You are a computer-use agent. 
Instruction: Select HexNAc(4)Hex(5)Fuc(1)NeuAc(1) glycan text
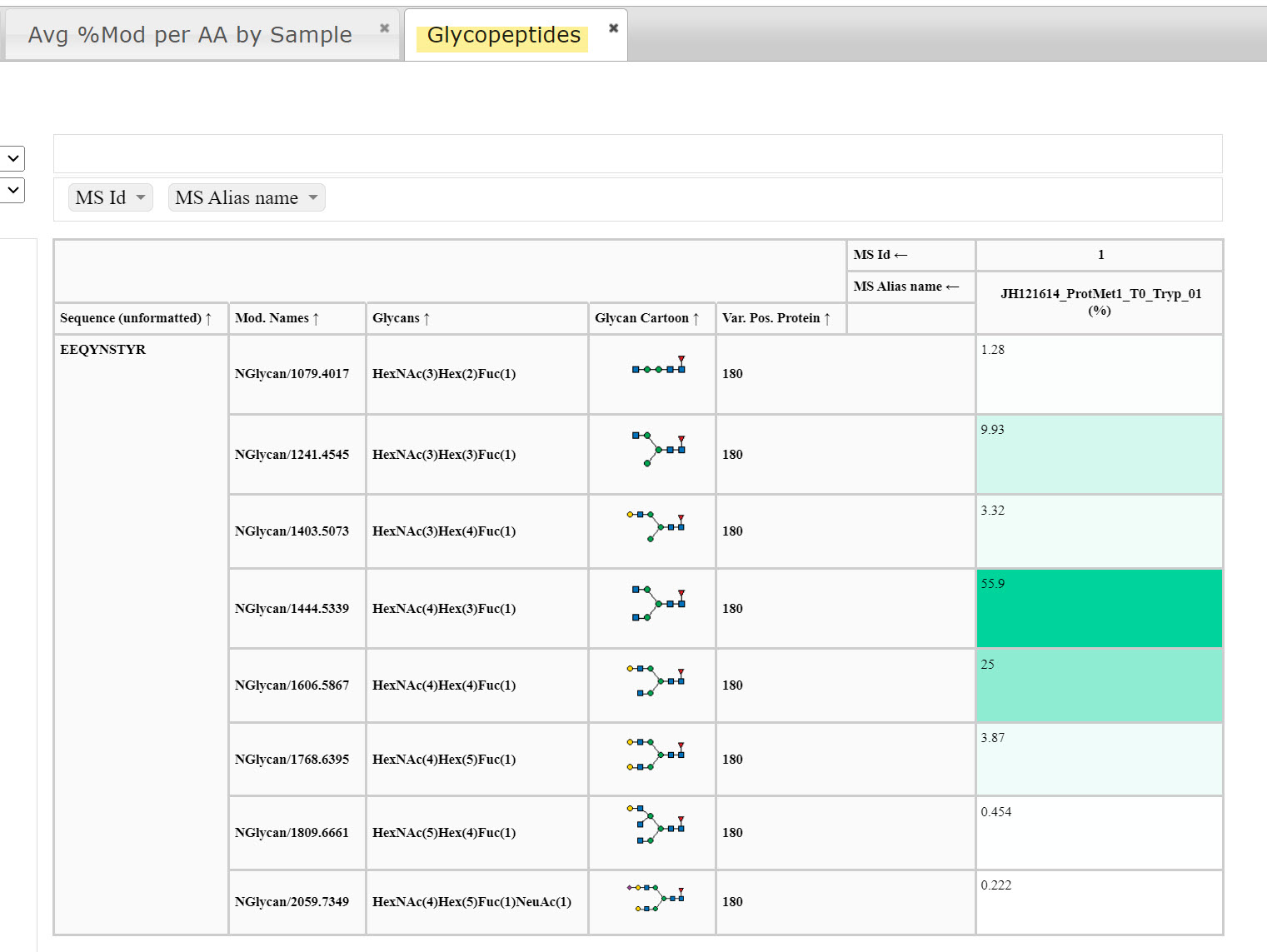point(471,902)
